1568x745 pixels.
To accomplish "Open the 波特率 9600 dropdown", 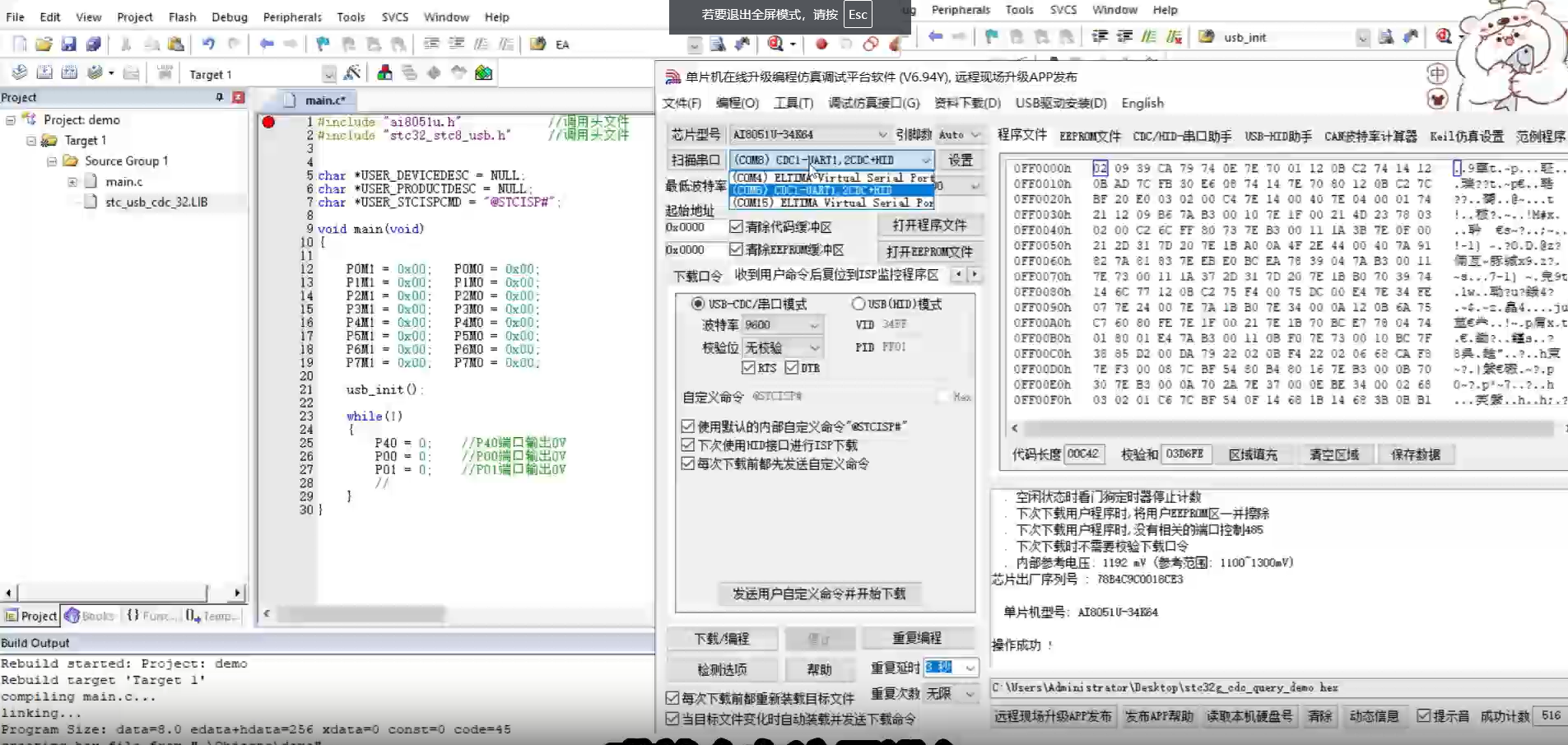I will [782, 324].
